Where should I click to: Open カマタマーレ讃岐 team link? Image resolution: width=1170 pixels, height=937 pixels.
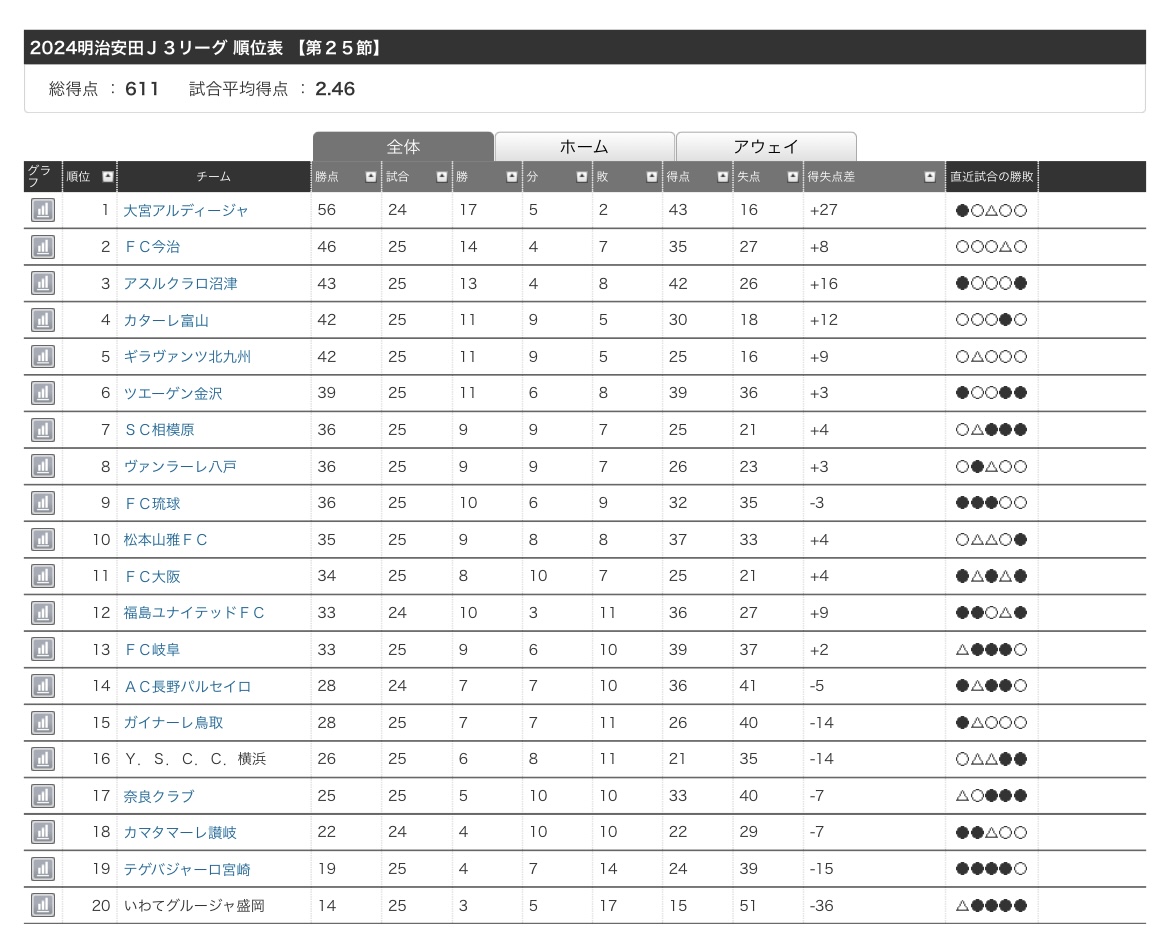tap(180, 833)
